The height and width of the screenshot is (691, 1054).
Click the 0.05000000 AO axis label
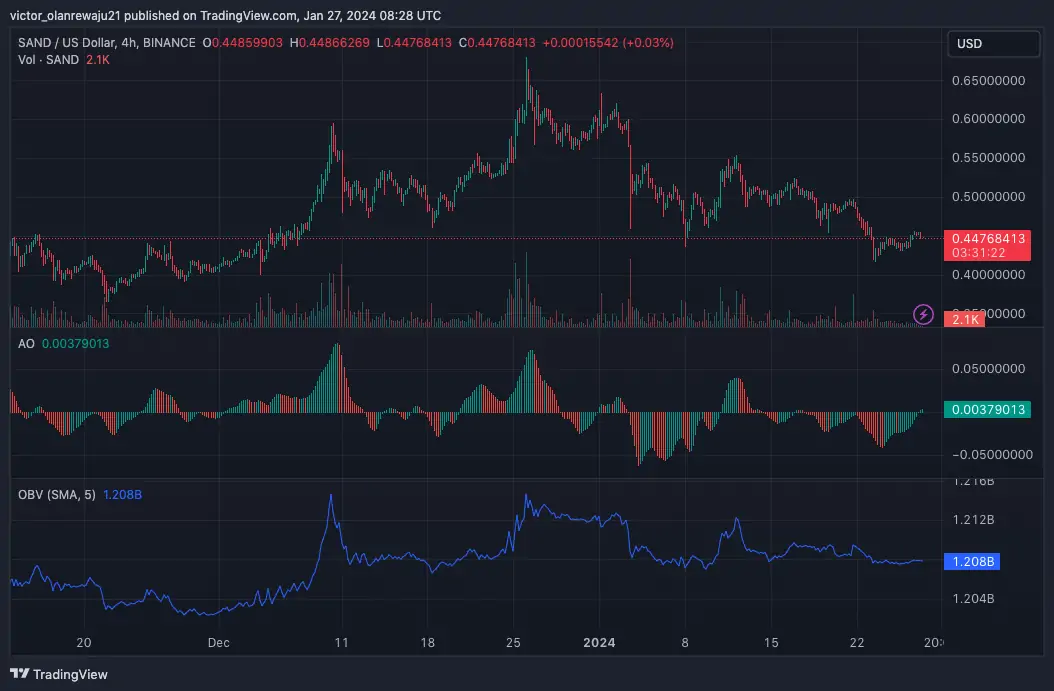pyautogui.click(x=989, y=369)
